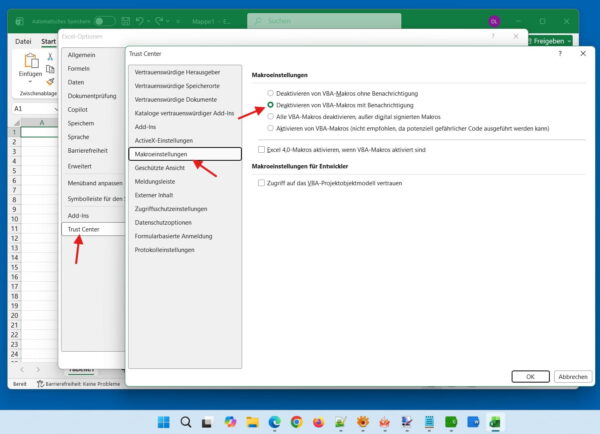
Task: Click the Undo arrow in Excel title bar
Action: point(140,21)
